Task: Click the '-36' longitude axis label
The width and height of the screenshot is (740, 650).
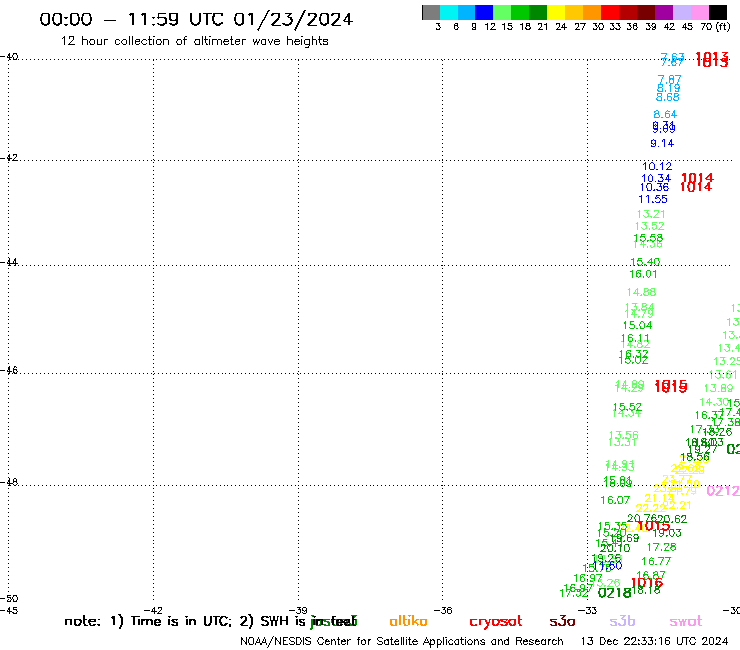Action: tap(443, 610)
